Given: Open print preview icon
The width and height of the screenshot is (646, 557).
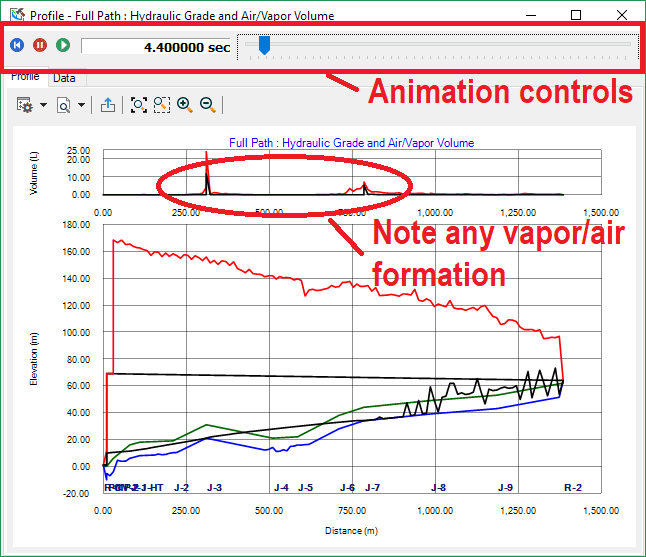Looking at the screenshot, I should pos(63,105).
